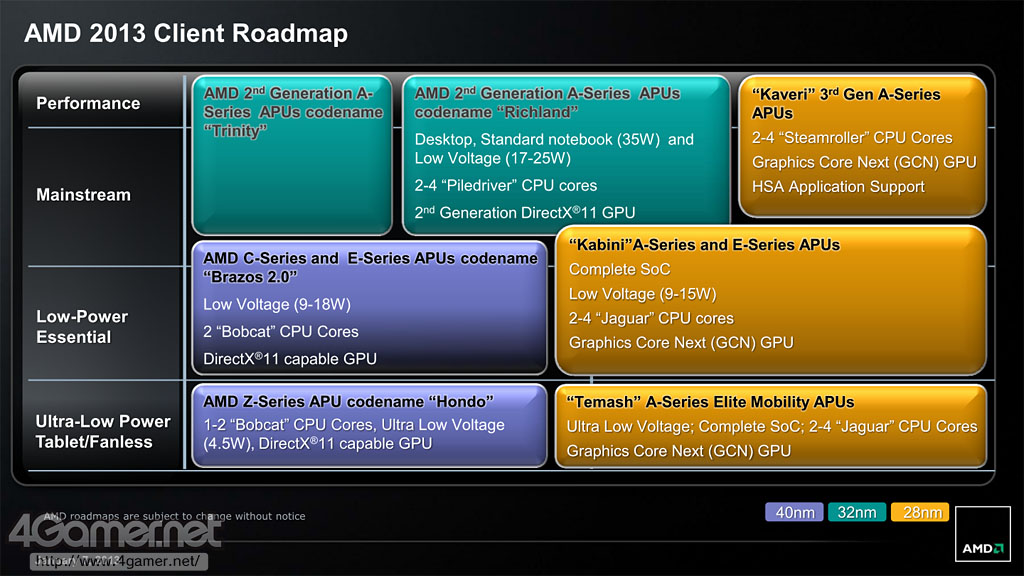The image size is (1024, 576).
Task: Click Temash's "Graphics Core Next (GCN) GPU" line
Action: [679, 451]
